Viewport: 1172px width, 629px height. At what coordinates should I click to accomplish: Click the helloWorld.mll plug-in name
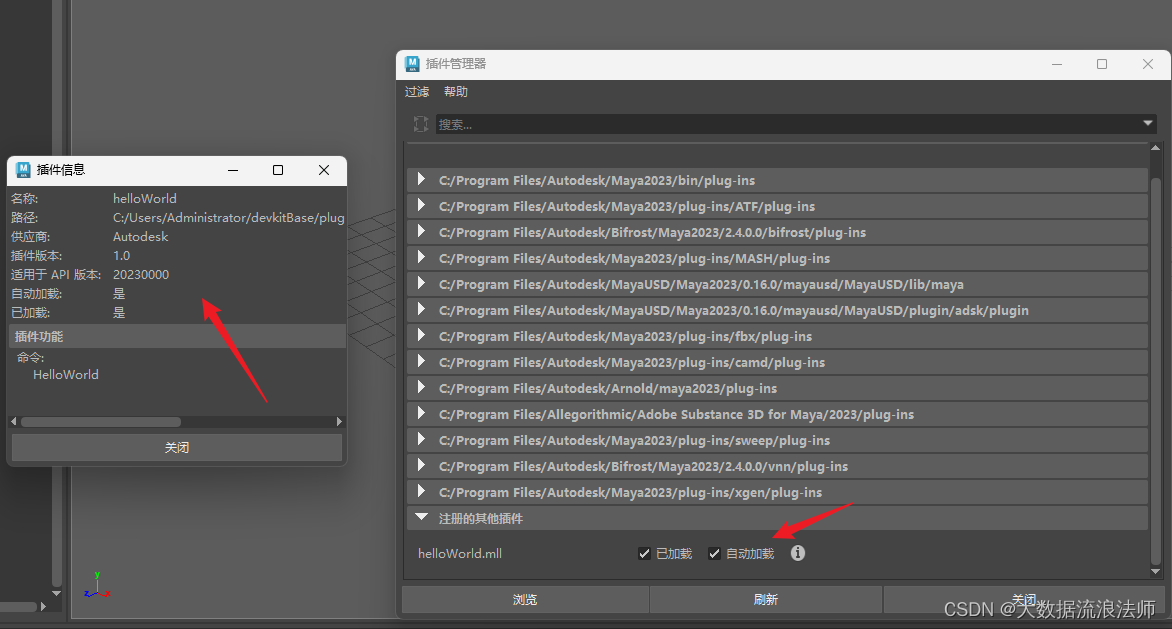tap(460, 554)
